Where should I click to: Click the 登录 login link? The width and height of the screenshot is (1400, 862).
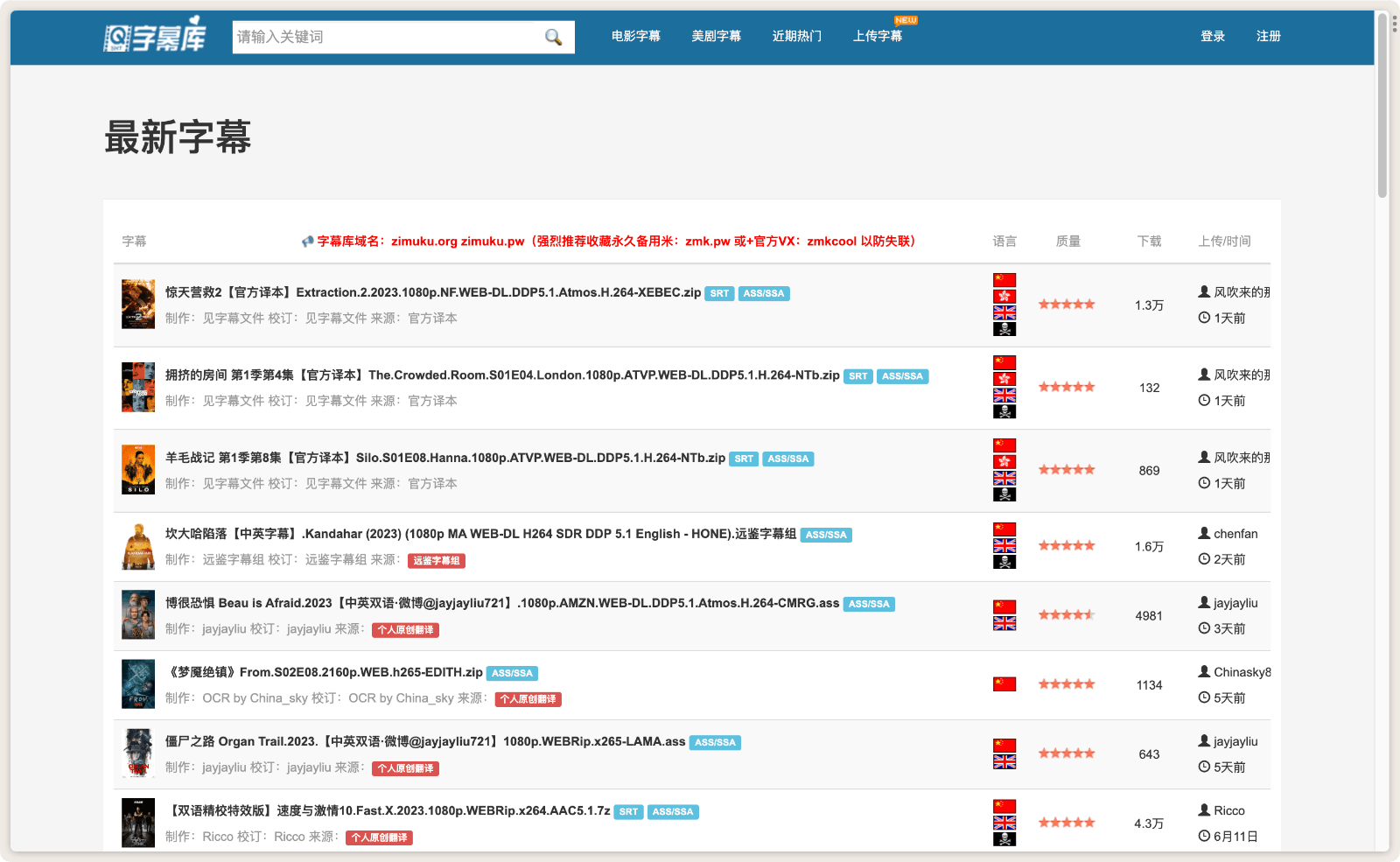1212,36
